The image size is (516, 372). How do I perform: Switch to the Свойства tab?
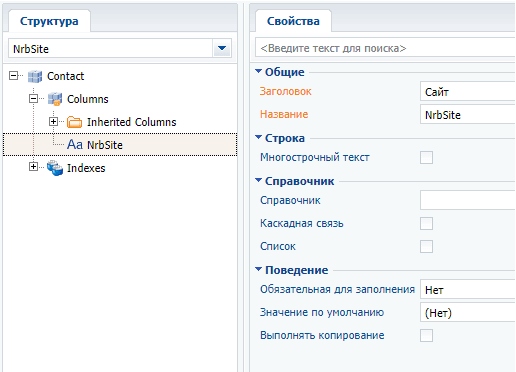[293, 21]
